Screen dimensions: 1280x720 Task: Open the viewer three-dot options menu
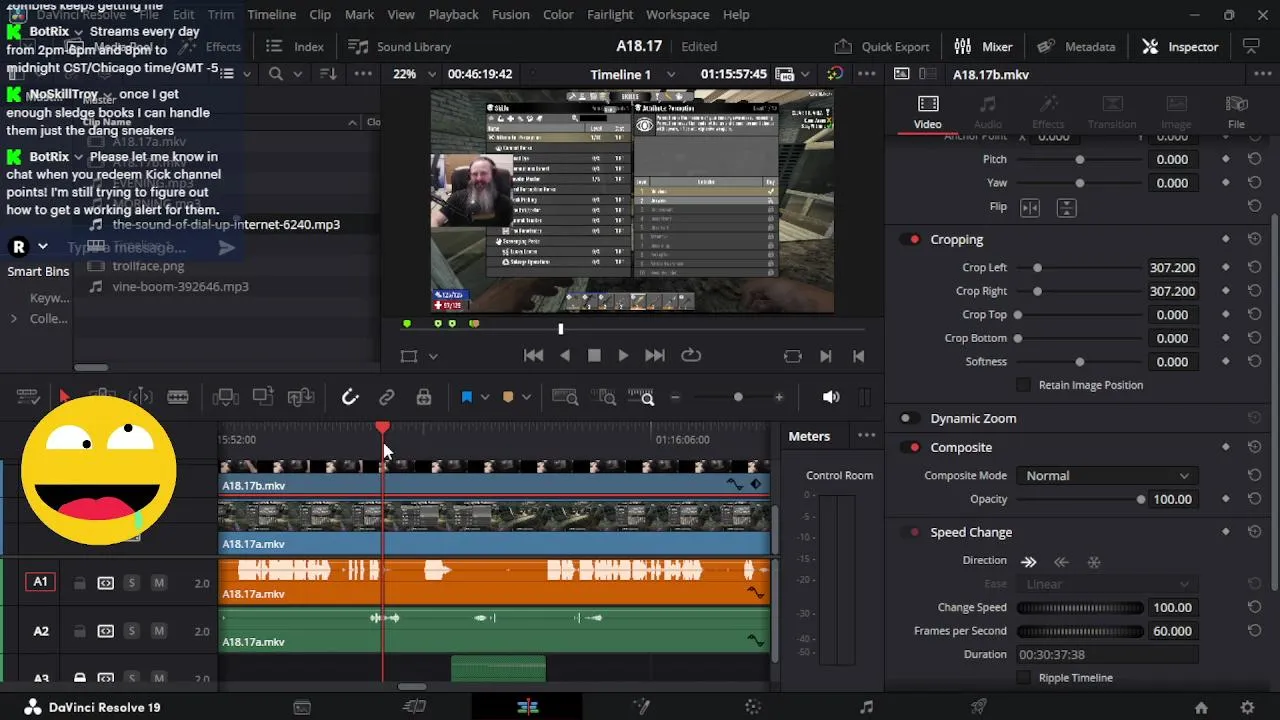pyautogui.click(x=867, y=74)
